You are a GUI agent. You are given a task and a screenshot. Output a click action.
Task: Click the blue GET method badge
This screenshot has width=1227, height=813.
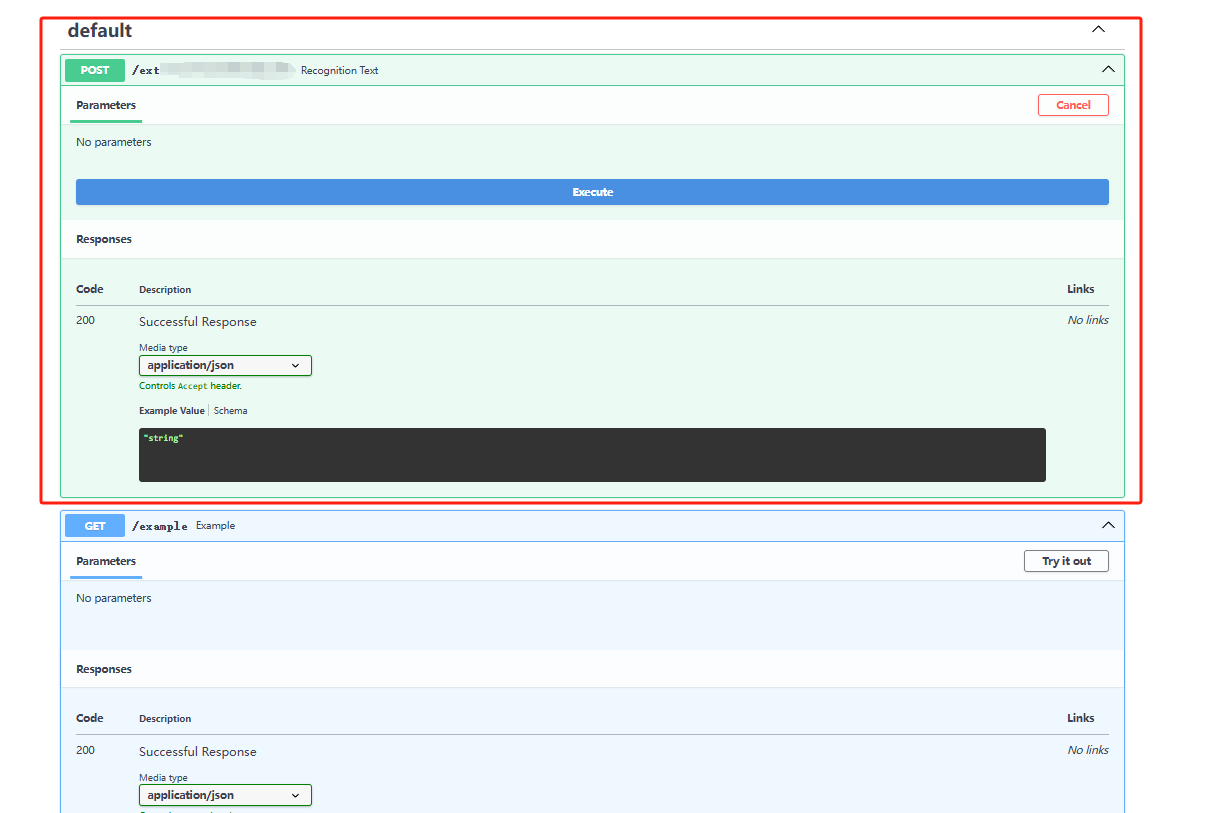coord(95,526)
